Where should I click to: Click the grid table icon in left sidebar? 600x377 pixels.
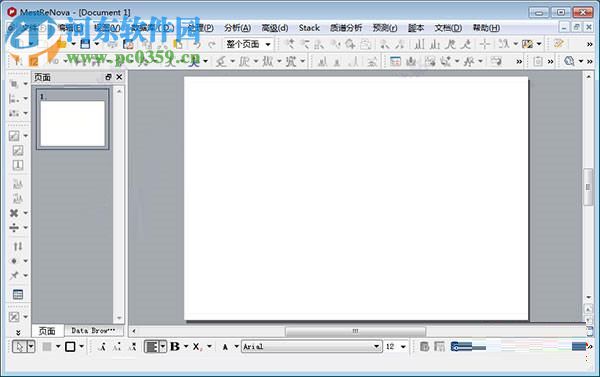18,294
